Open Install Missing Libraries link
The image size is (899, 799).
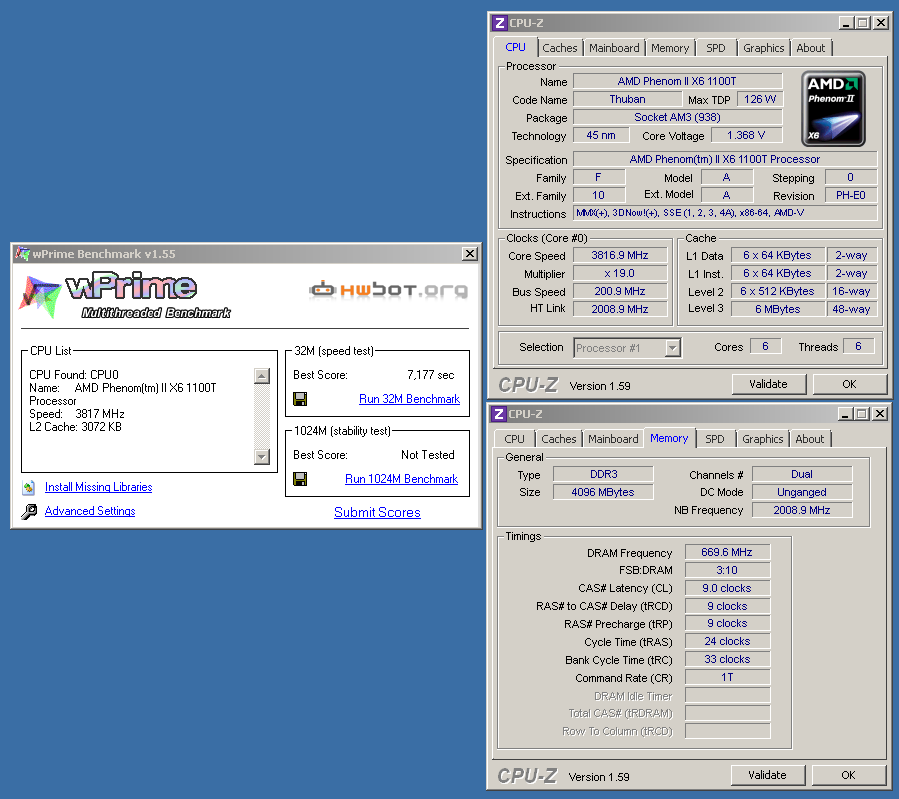(99, 487)
